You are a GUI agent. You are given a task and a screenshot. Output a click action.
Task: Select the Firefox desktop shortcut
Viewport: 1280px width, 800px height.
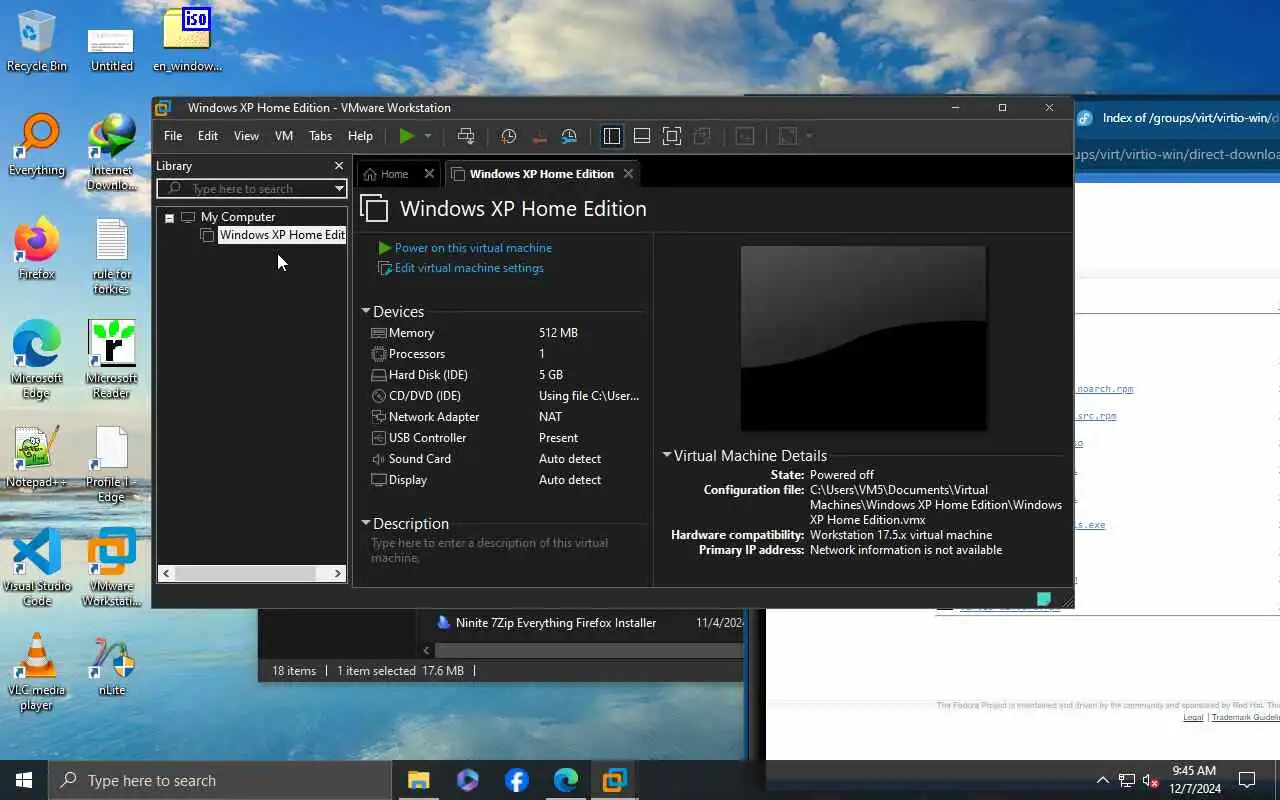pos(37,250)
